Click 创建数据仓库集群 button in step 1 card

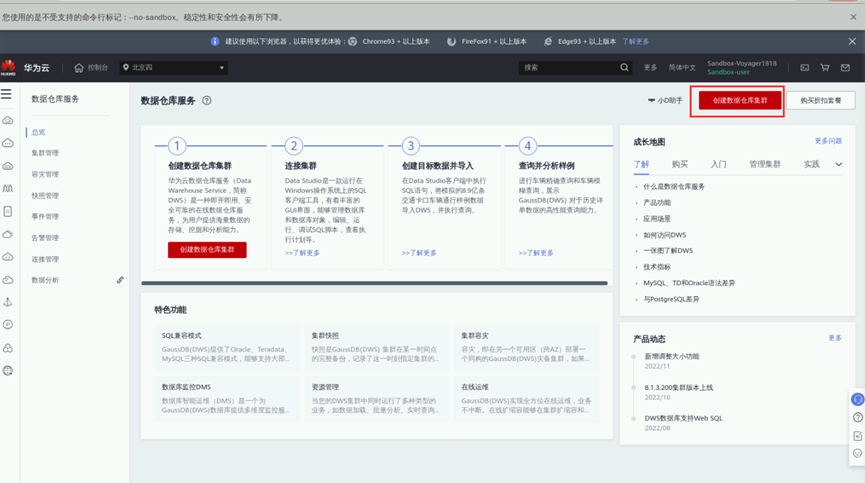pyautogui.click(x=207, y=250)
